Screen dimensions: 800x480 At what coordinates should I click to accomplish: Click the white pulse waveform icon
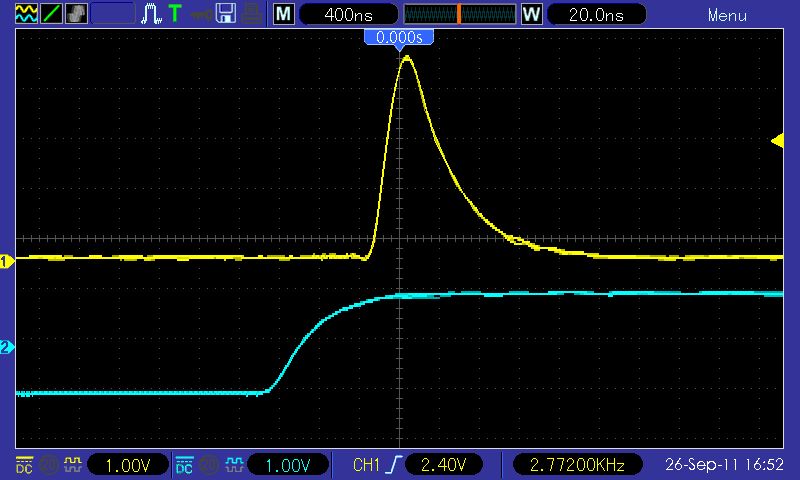pos(152,14)
